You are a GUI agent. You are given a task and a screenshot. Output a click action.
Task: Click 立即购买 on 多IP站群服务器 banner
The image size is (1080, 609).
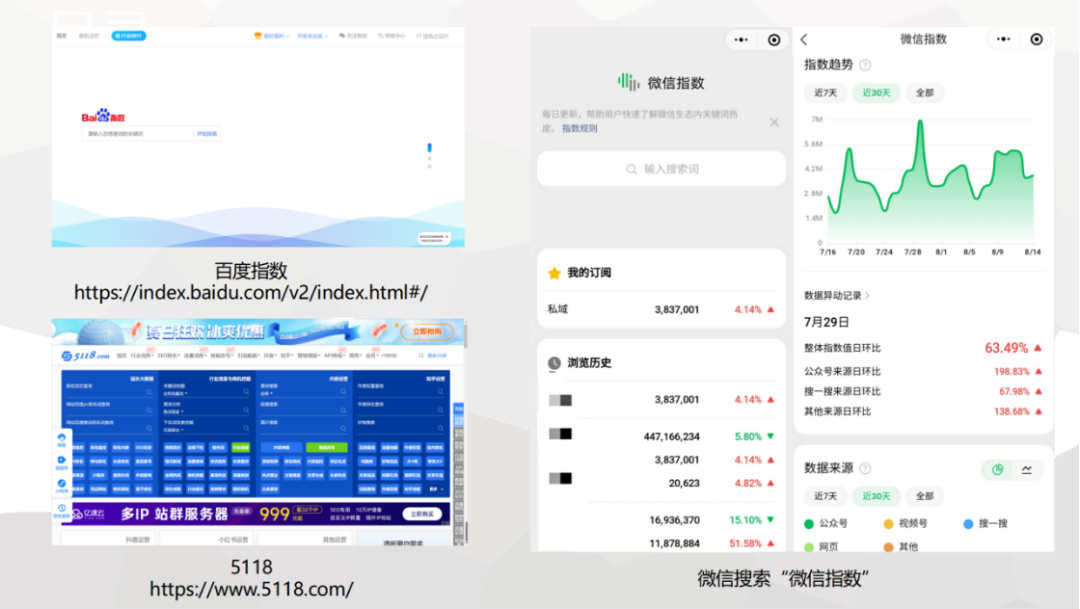click(x=422, y=514)
